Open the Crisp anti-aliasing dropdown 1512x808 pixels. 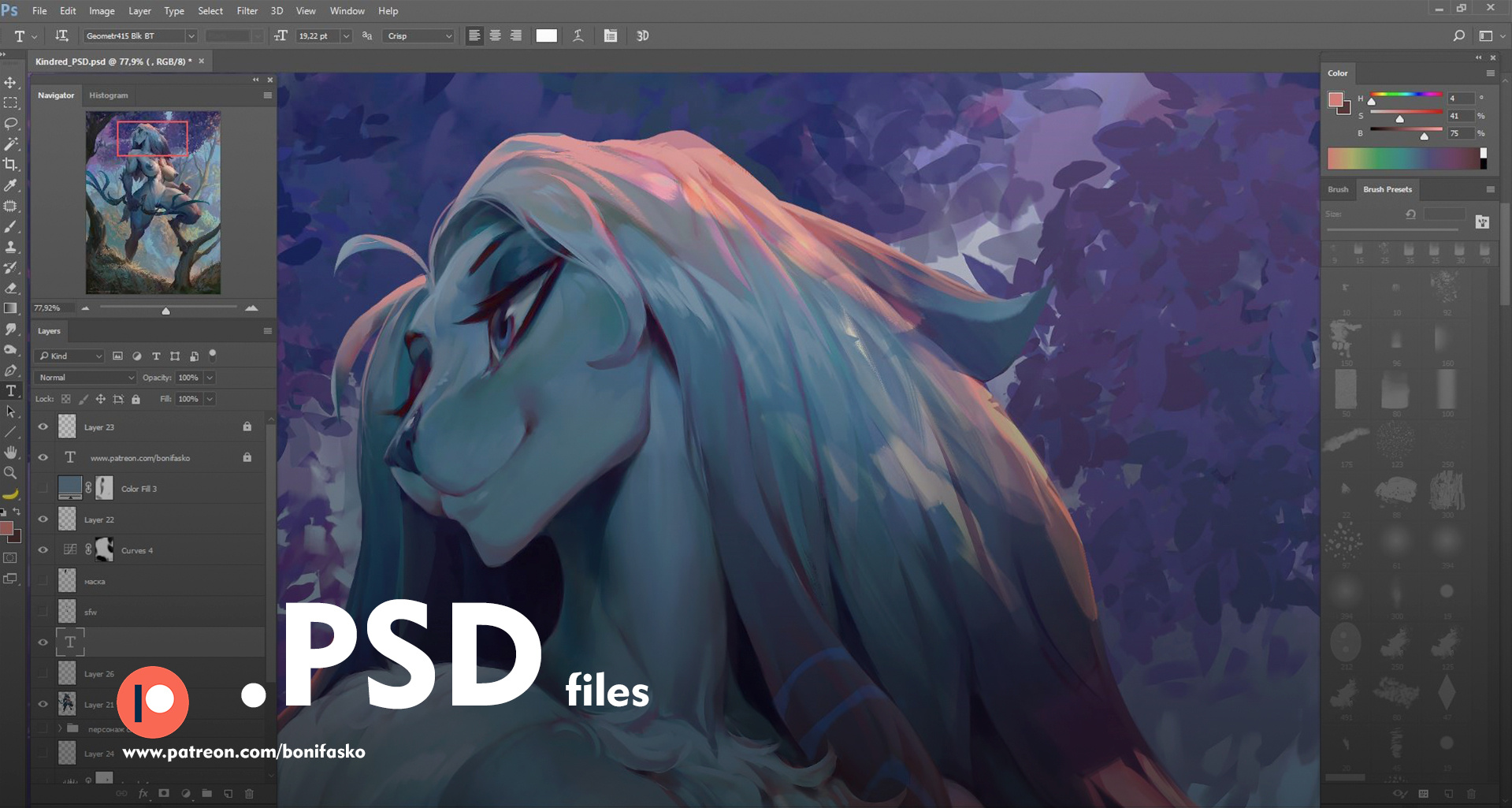(418, 35)
